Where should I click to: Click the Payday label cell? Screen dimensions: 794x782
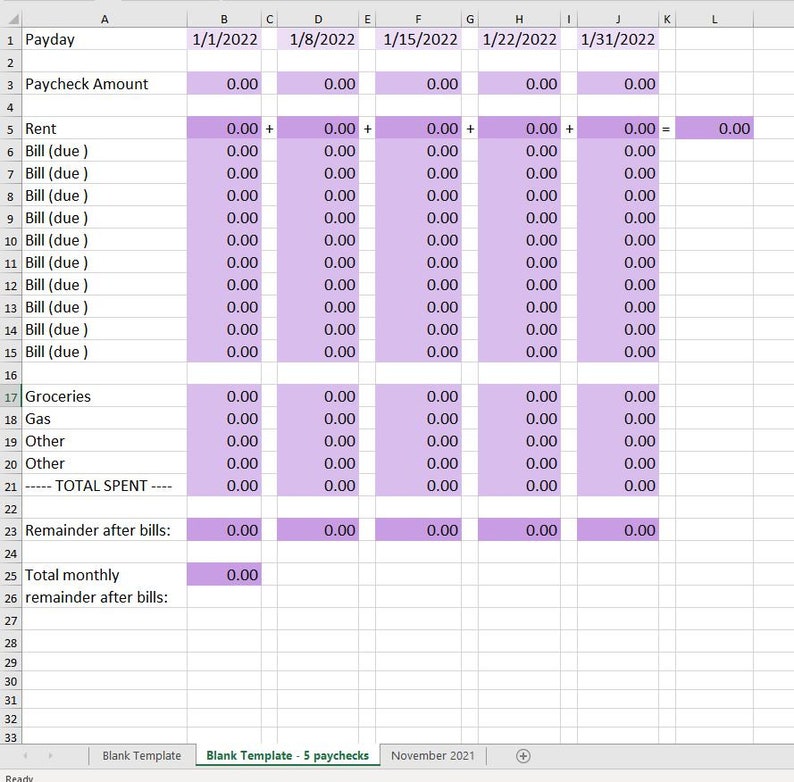click(104, 40)
